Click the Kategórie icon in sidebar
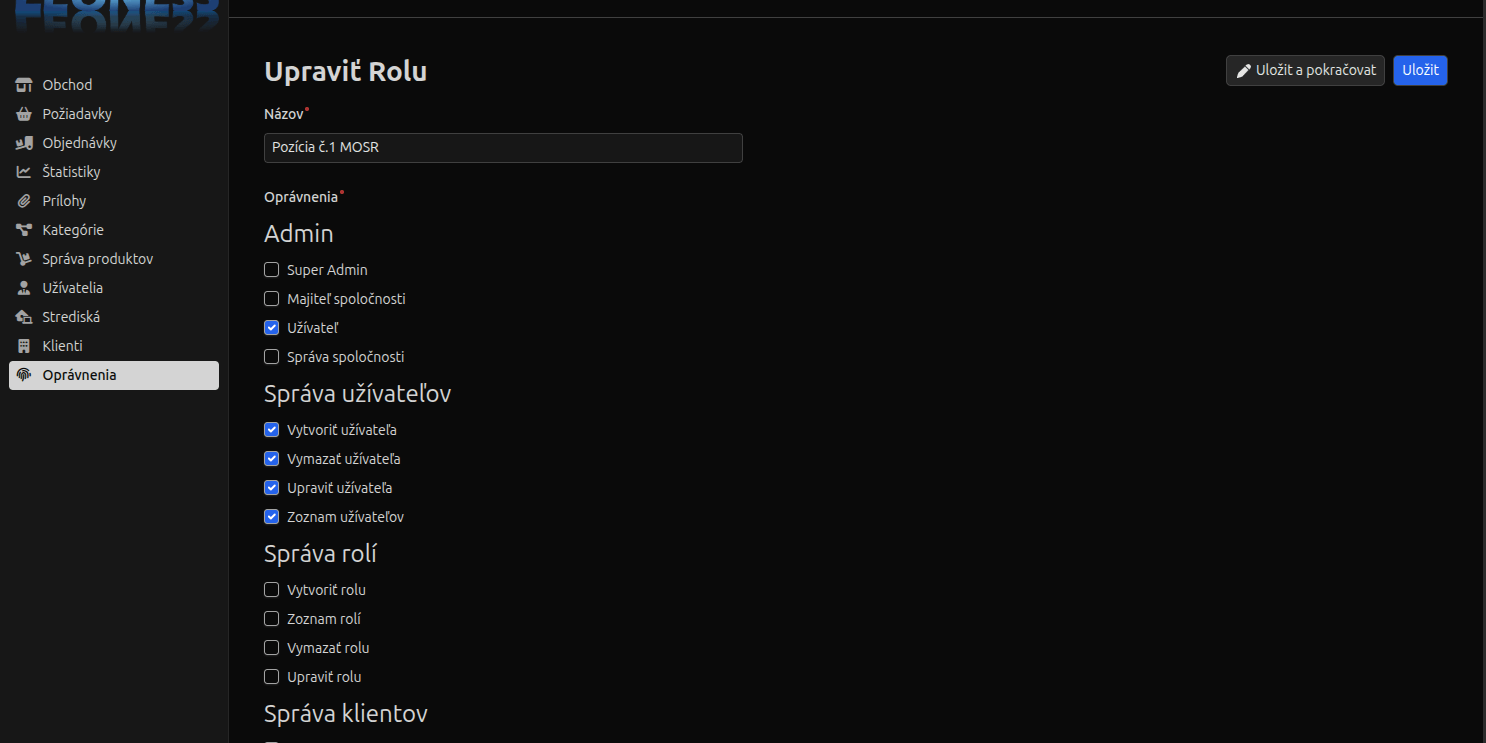Image resolution: width=1486 pixels, height=743 pixels. 24,230
